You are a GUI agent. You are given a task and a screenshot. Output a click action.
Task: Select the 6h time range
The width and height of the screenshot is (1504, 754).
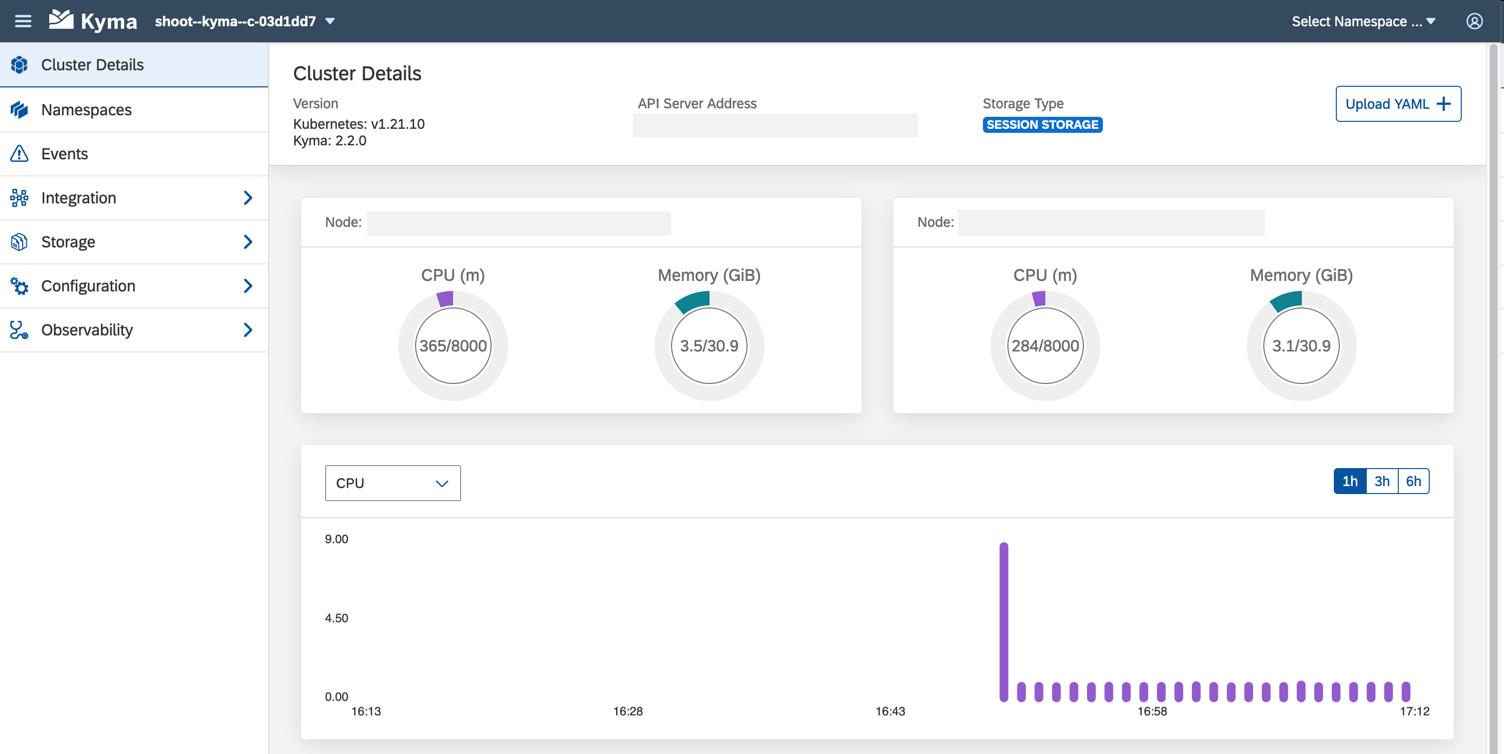point(1413,481)
